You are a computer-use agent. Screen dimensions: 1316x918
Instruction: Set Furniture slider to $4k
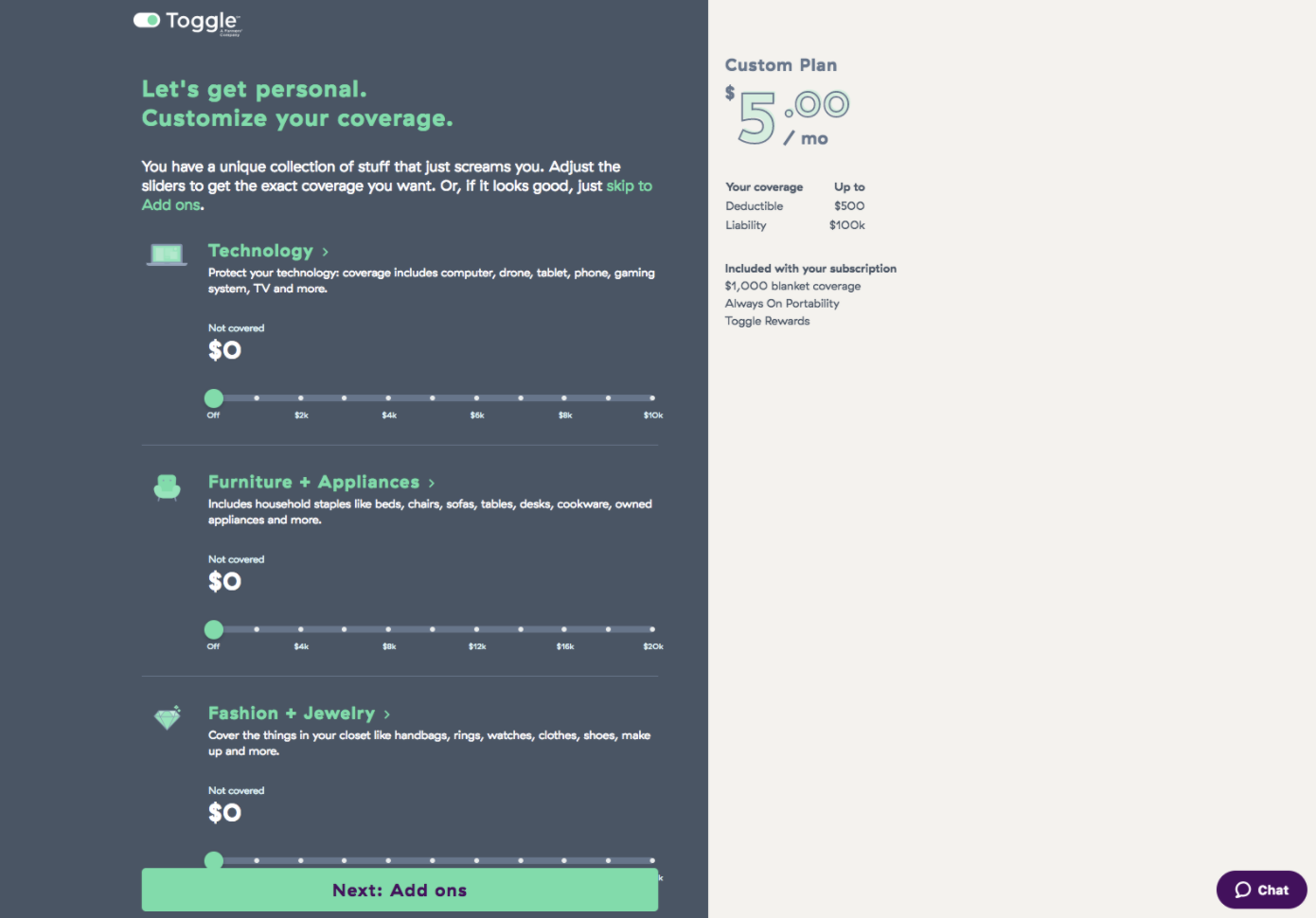(301, 629)
